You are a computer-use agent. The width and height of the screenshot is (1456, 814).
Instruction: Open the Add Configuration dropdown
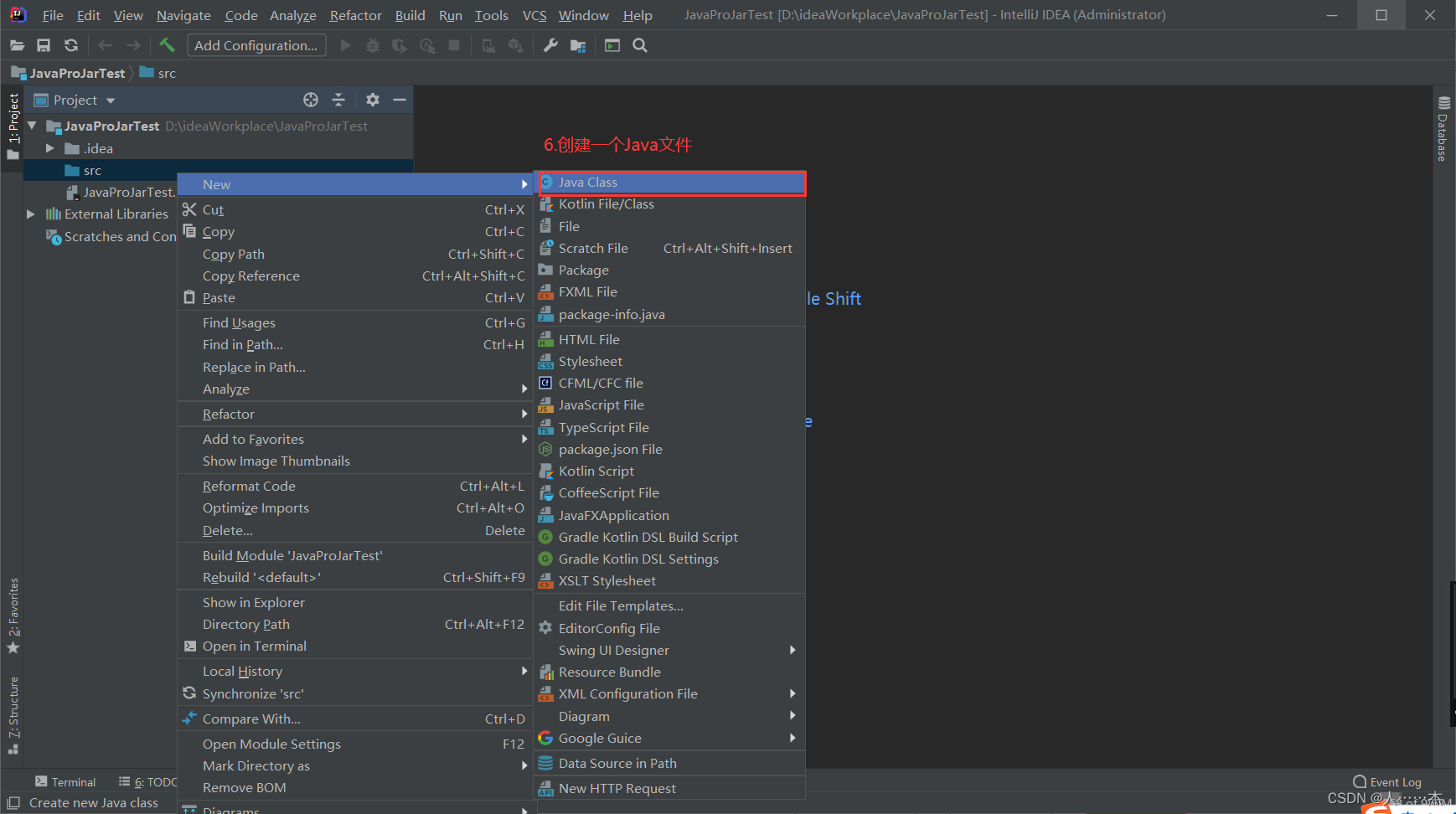[256, 45]
